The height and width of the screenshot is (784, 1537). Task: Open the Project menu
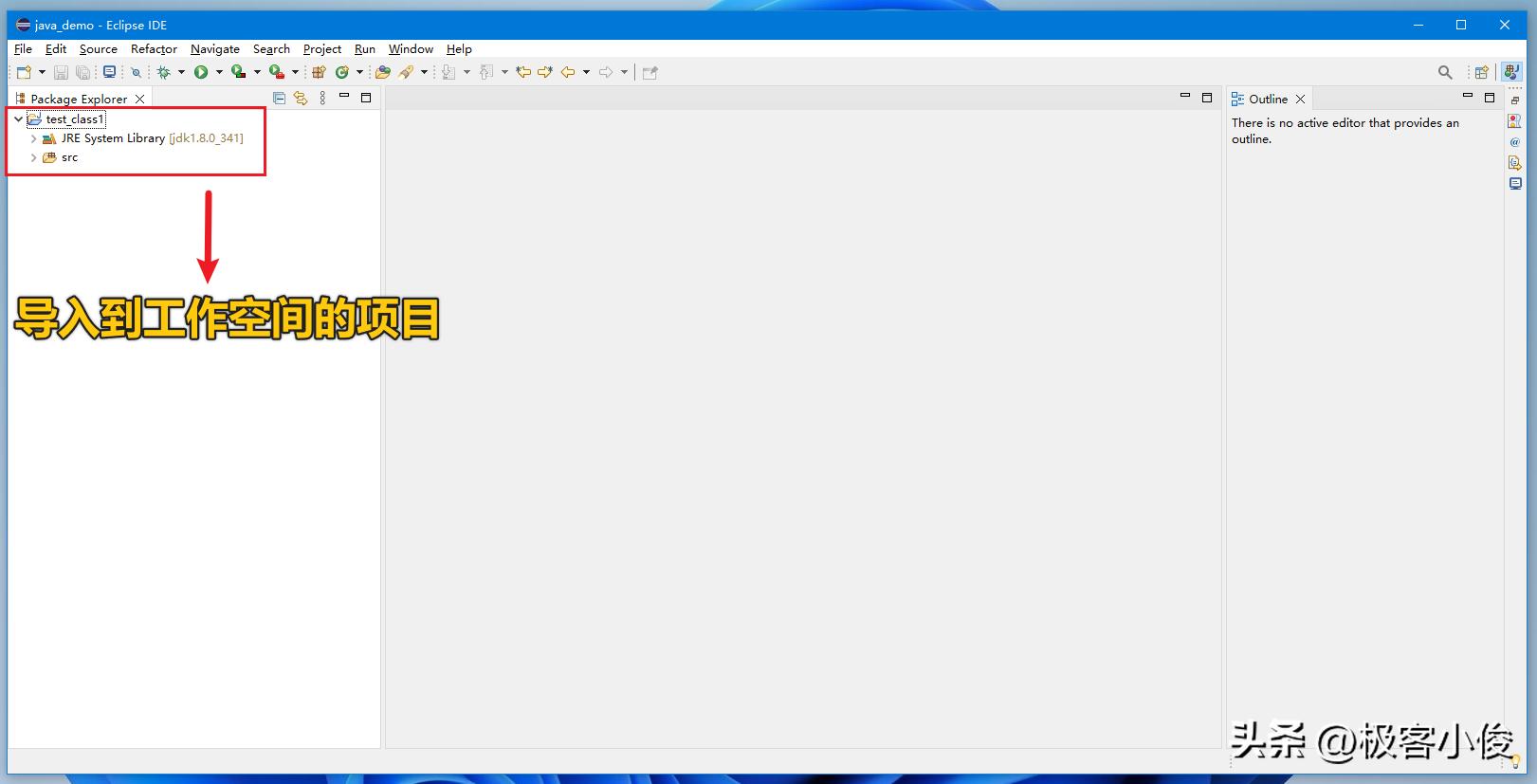[x=322, y=49]
